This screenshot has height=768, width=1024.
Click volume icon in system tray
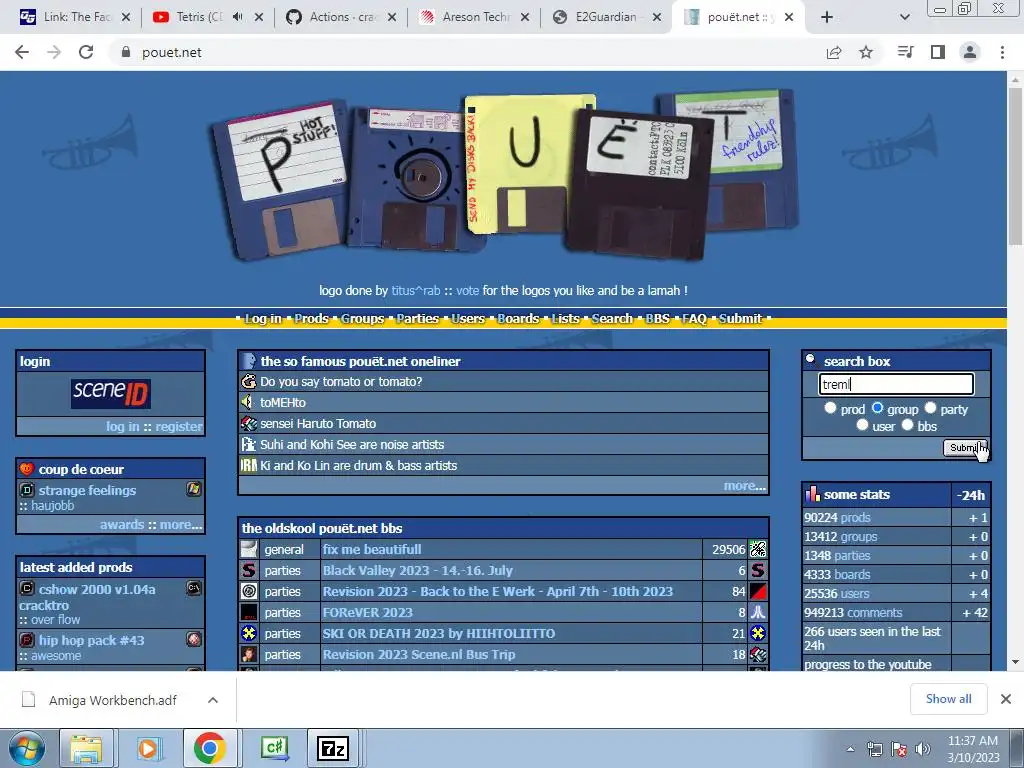tap(922, 749)
